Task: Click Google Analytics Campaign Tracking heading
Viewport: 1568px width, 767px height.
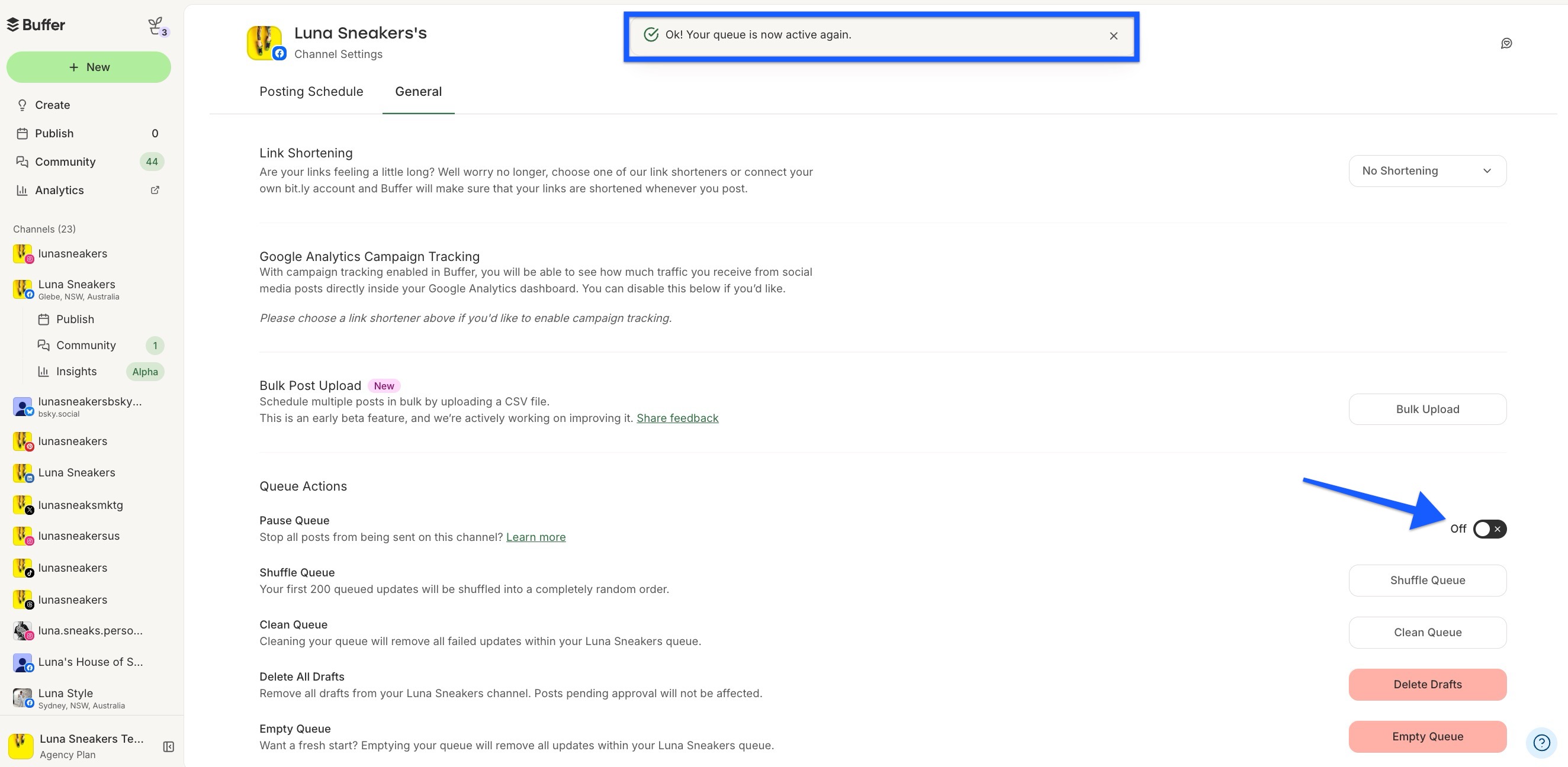Action: point(369,257)
